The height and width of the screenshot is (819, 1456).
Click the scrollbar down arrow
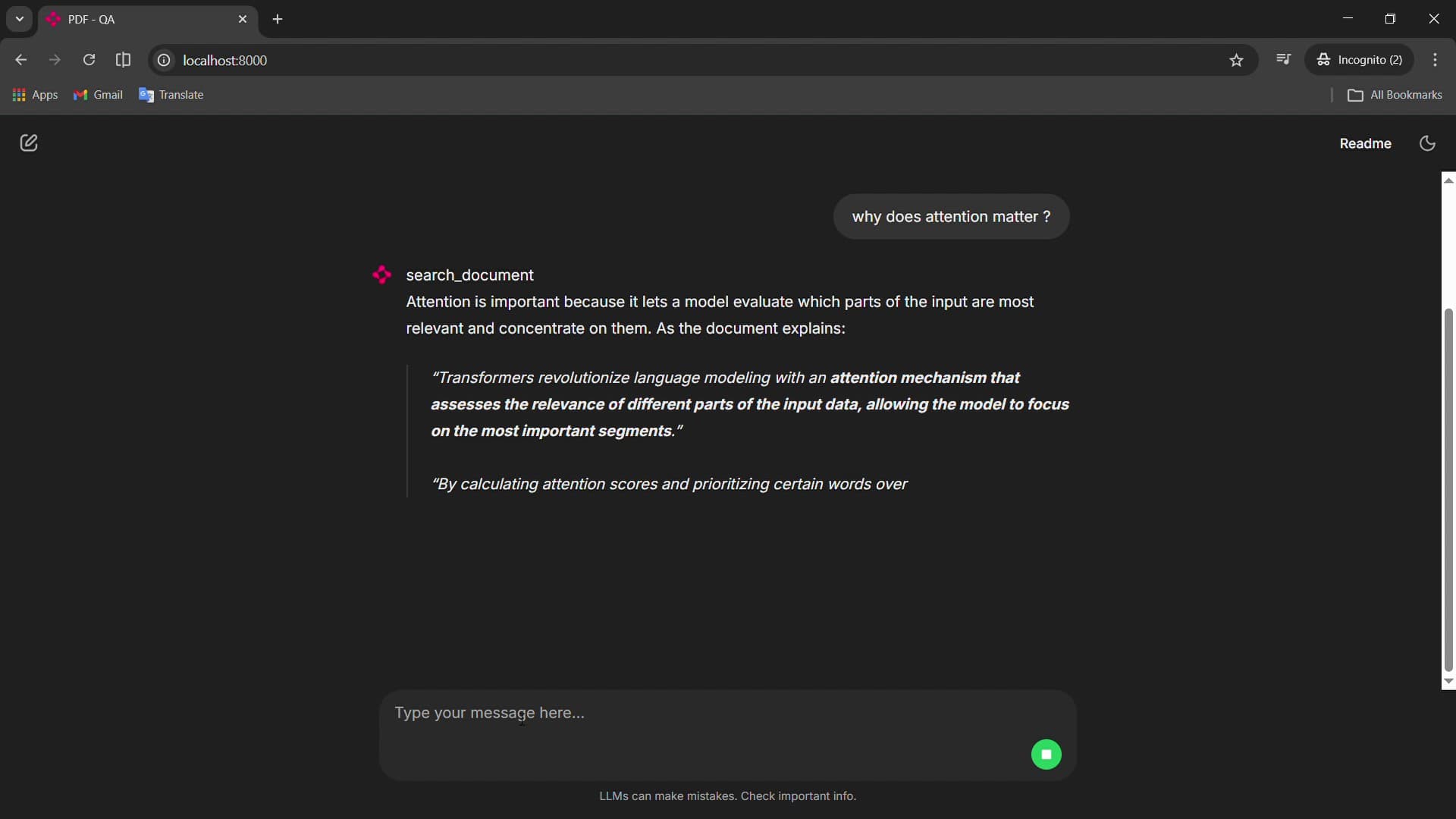(1448, 682)
